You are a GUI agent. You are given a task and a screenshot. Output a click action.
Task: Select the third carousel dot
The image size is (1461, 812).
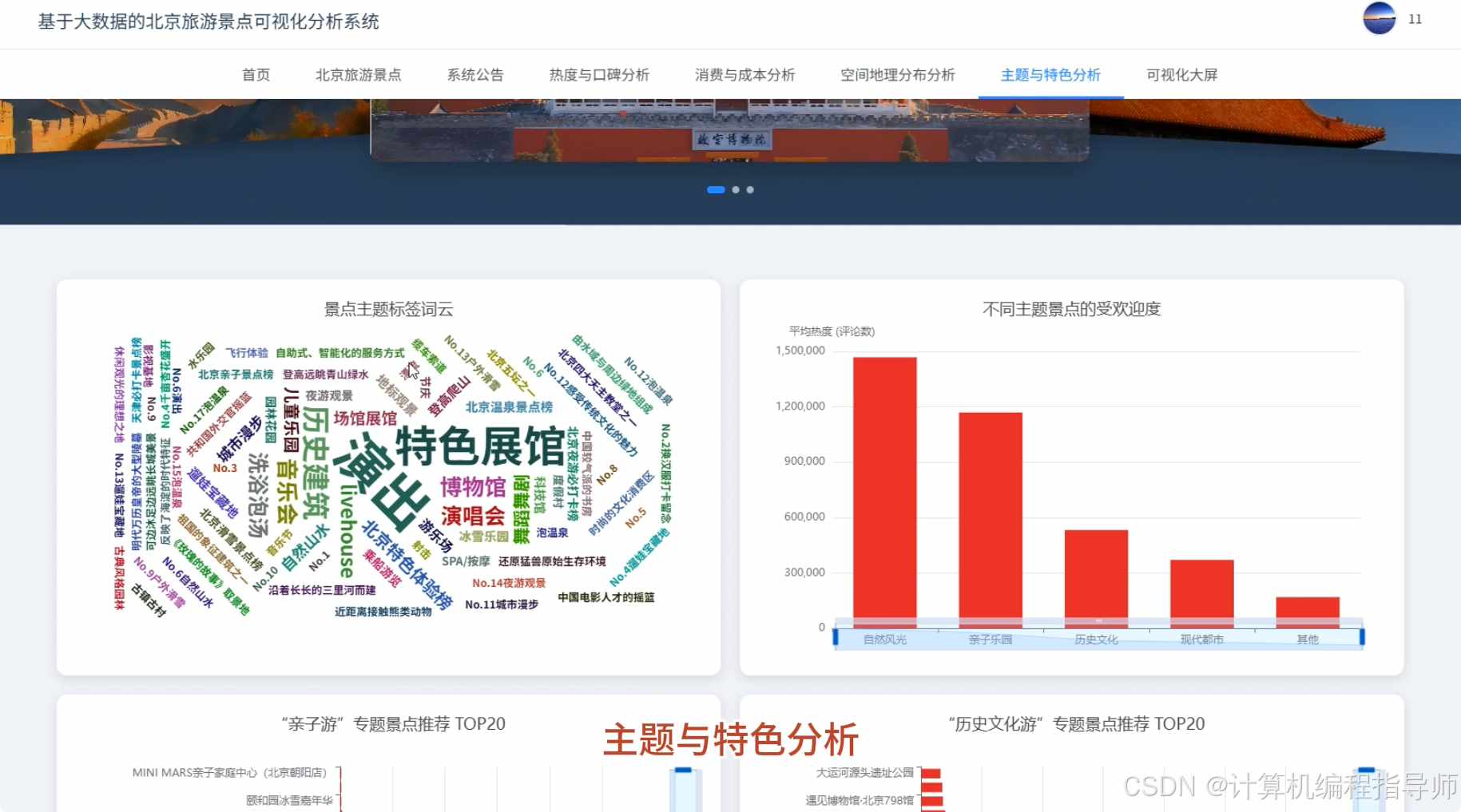click(x=749, y=189)
